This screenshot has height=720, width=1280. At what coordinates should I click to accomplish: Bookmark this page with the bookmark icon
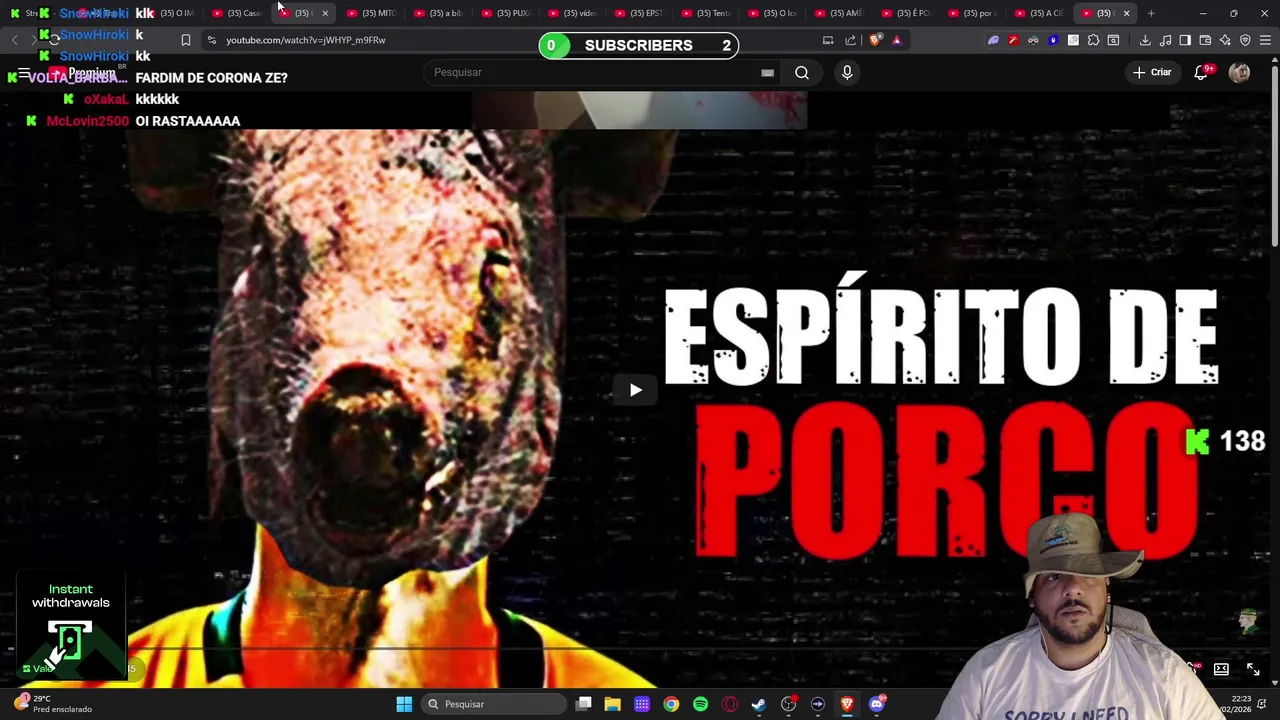pyautogui.click(x=185, y=40)
